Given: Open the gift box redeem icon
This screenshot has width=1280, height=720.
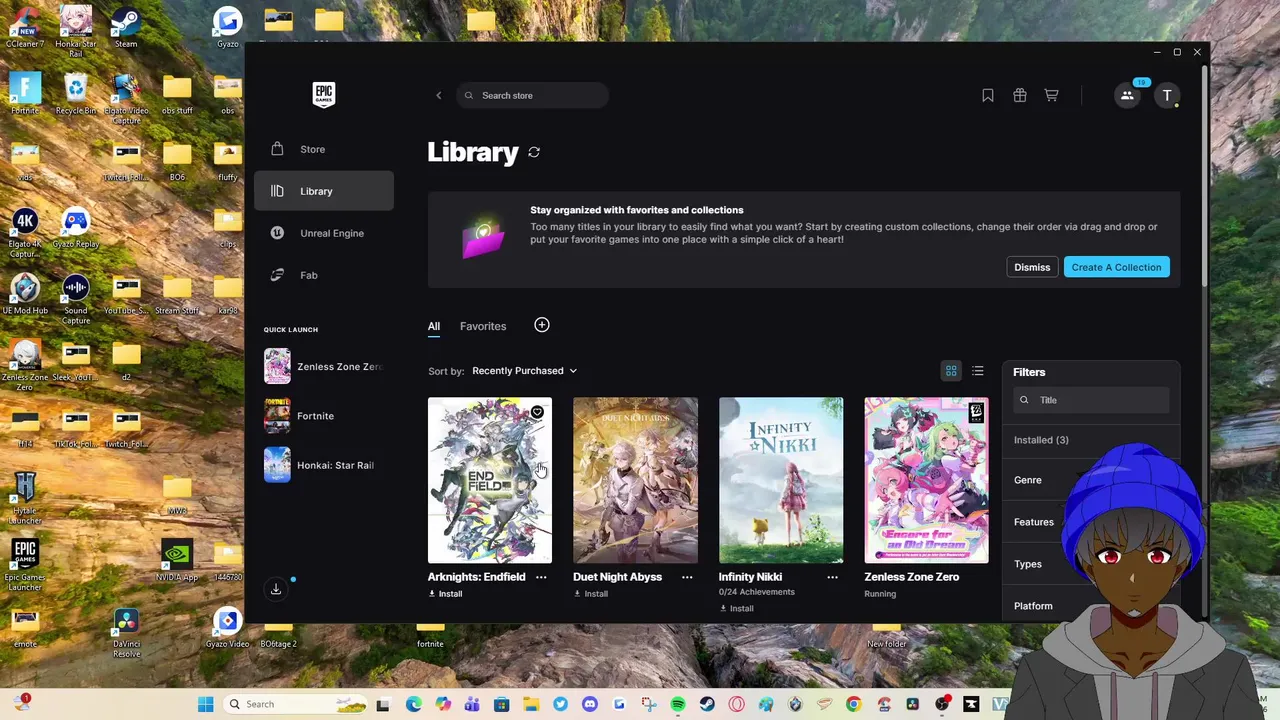Looking at the screenshot, I should pos(1020,95).
